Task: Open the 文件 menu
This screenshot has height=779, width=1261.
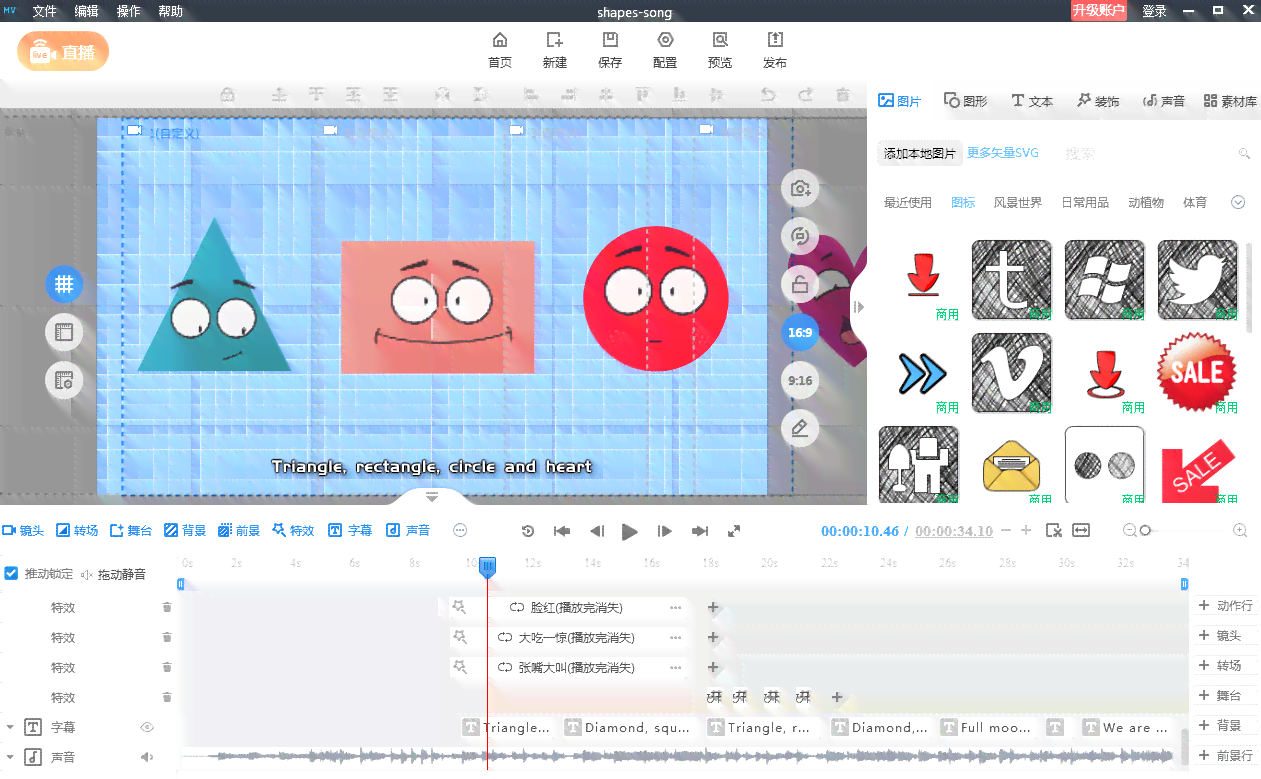Action: 45,12
